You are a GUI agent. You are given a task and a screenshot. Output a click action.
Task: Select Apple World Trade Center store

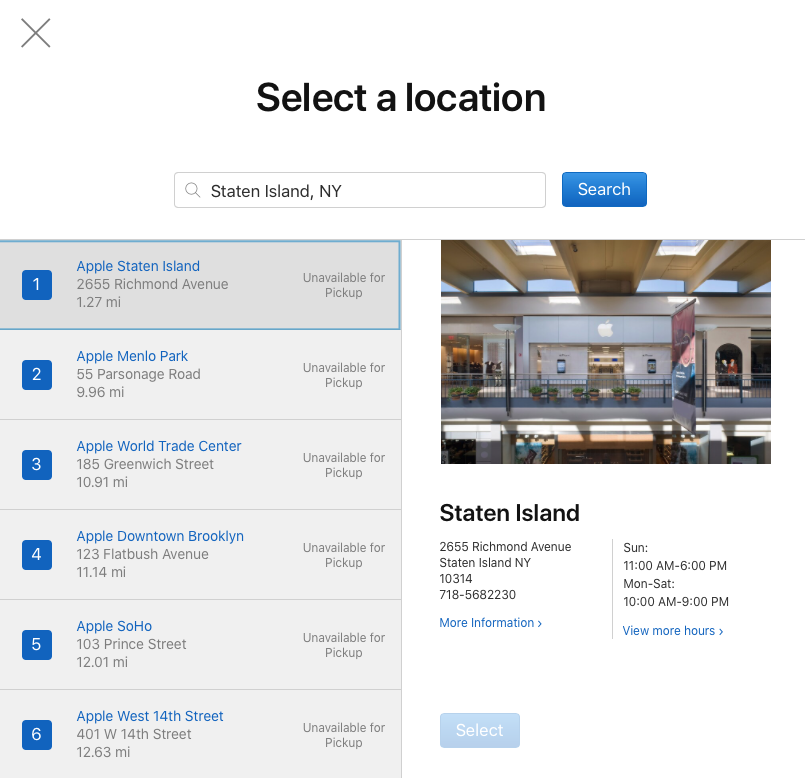pos(159,446)
